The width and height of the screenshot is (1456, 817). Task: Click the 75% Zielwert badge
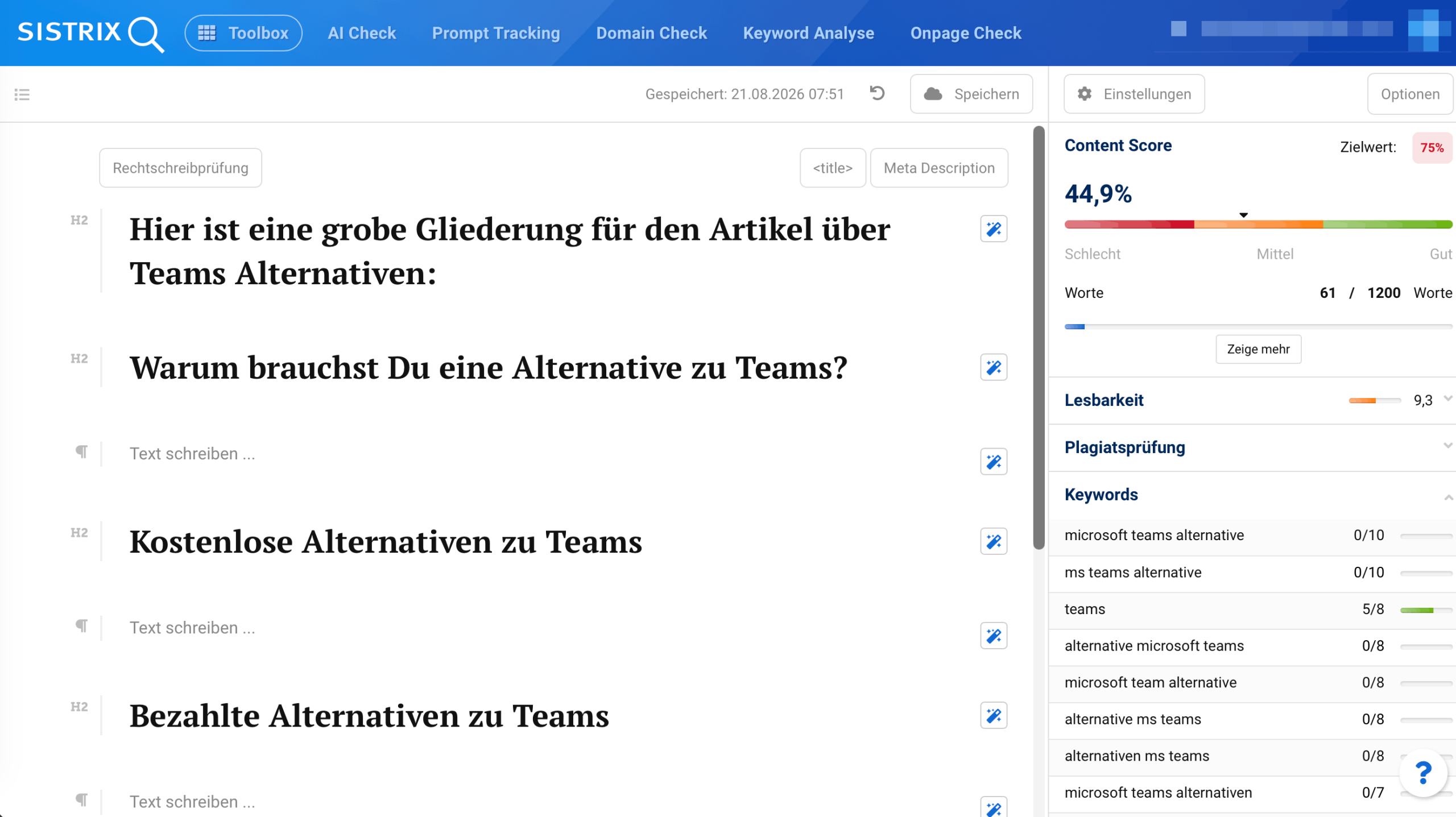tap(1432, 147)
